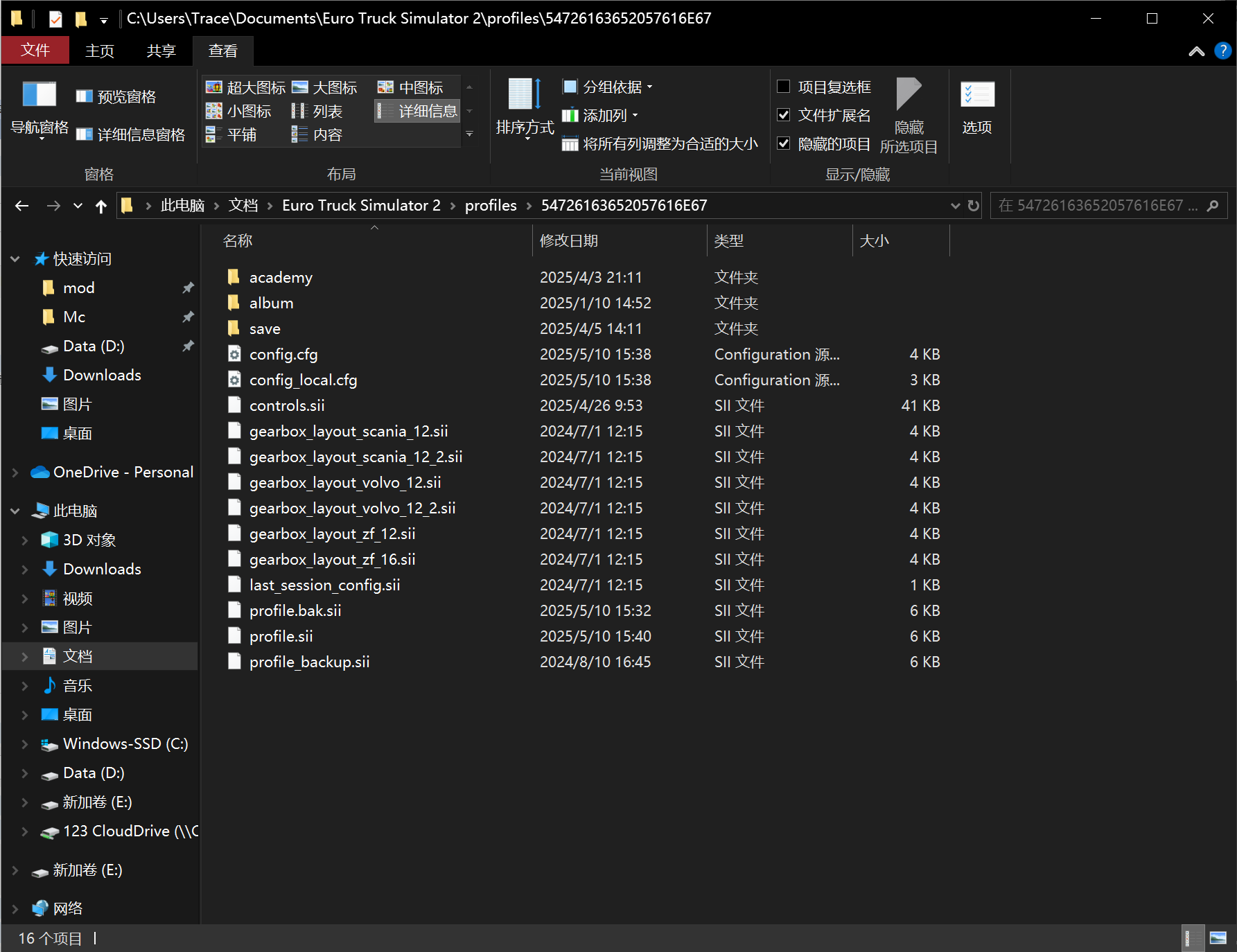Switch layout to extra large icons (超大图标)
Image resolution: width=1237 pixels, height=952 pixels.
click(x=246, y=87)
